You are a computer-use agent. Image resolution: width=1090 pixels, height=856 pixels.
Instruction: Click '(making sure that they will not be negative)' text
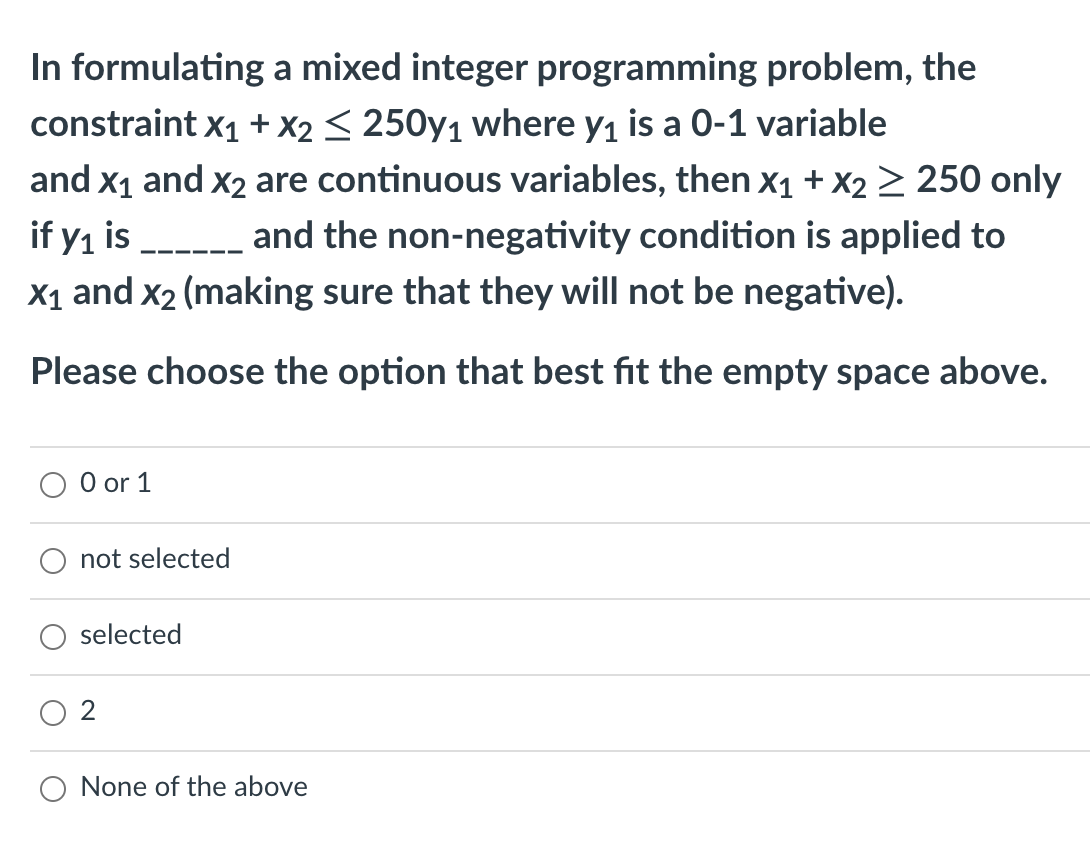544,291
